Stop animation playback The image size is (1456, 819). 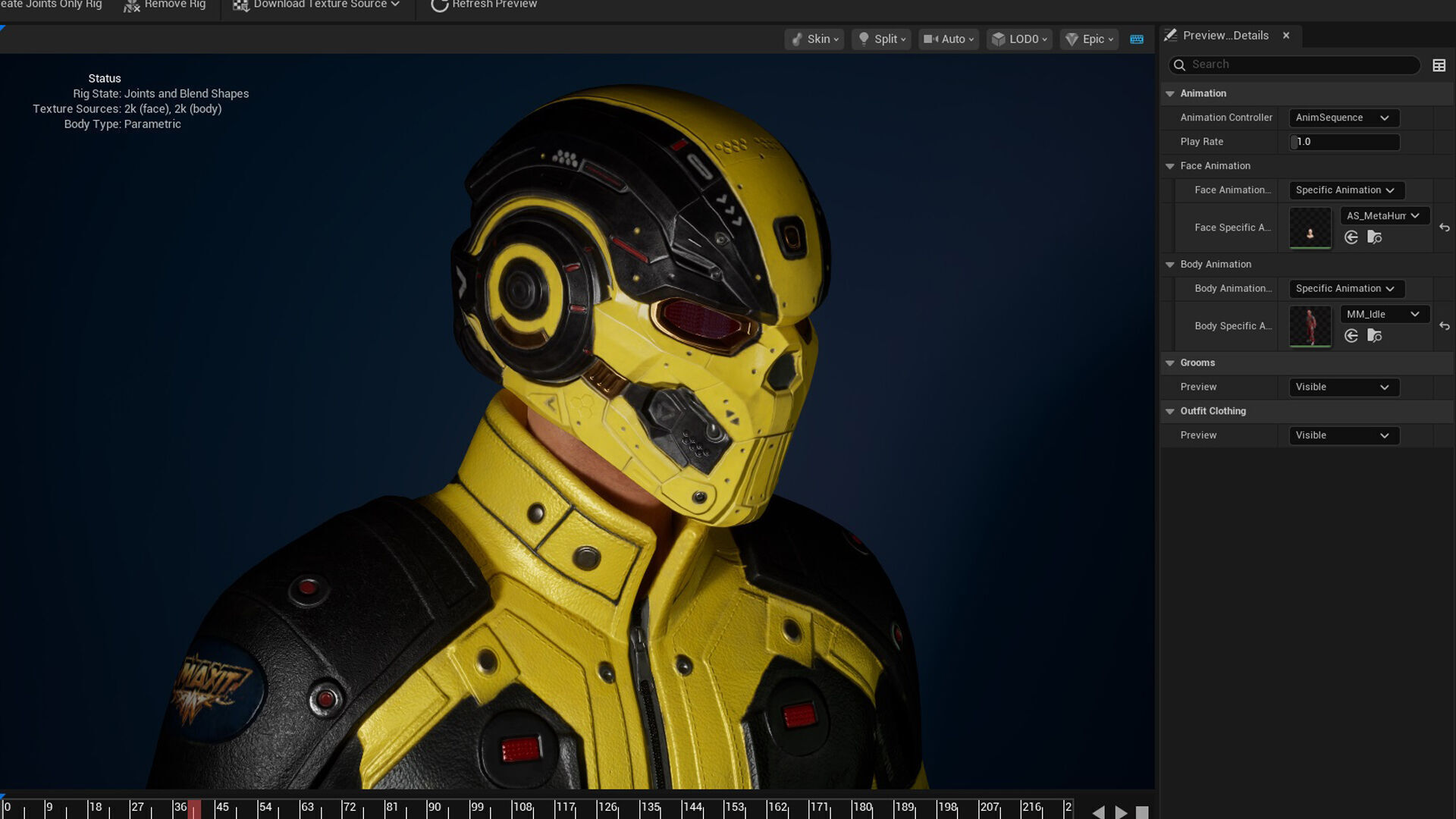[1142, 812]
